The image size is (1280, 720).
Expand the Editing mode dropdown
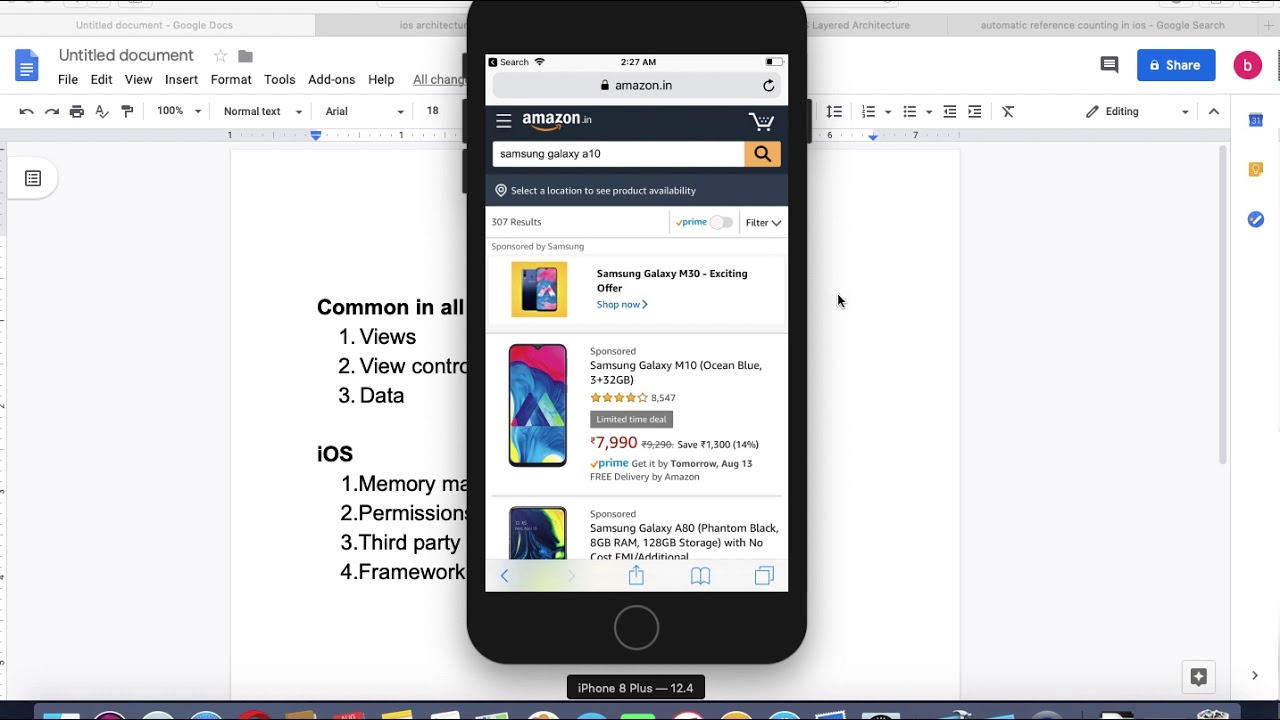pyautogui.click(x=1139, y=111)
